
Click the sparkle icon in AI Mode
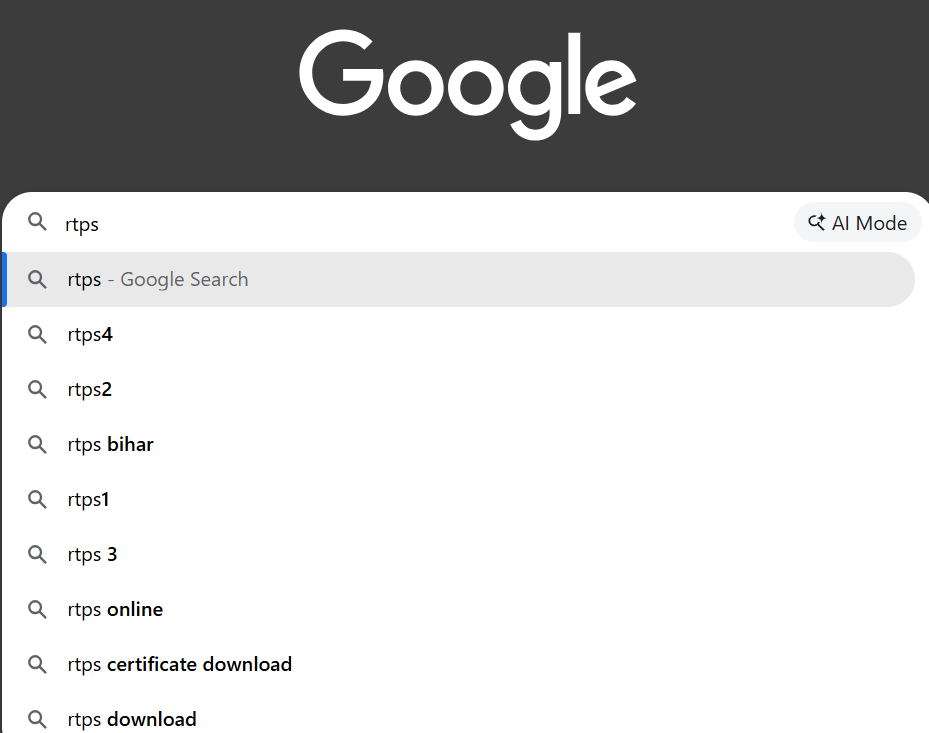(817, 223)
